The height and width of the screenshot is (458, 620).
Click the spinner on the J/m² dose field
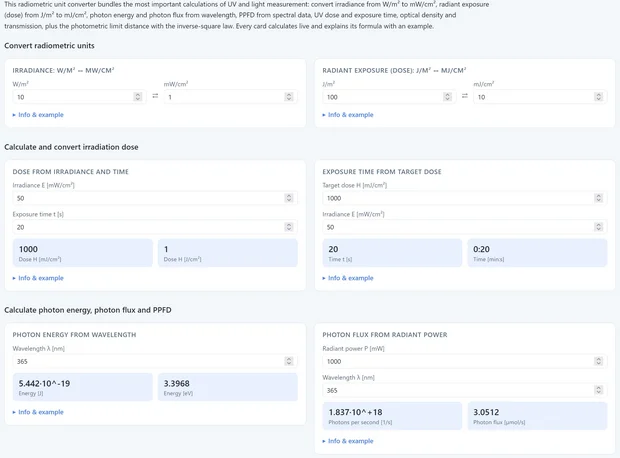[447, 97]
